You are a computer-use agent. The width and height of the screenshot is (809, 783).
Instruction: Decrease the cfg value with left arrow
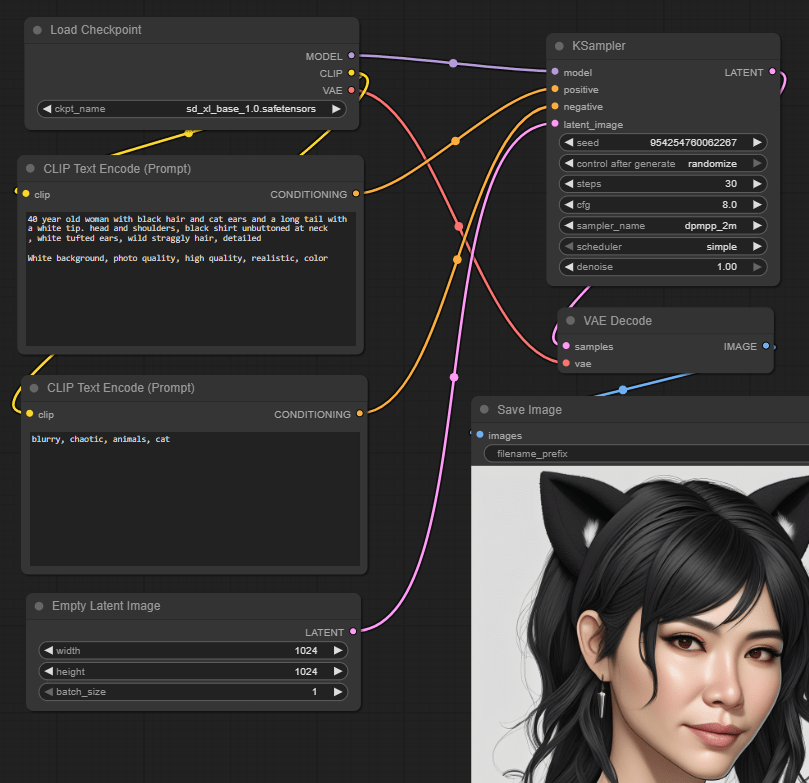click(x=569, y=205)
